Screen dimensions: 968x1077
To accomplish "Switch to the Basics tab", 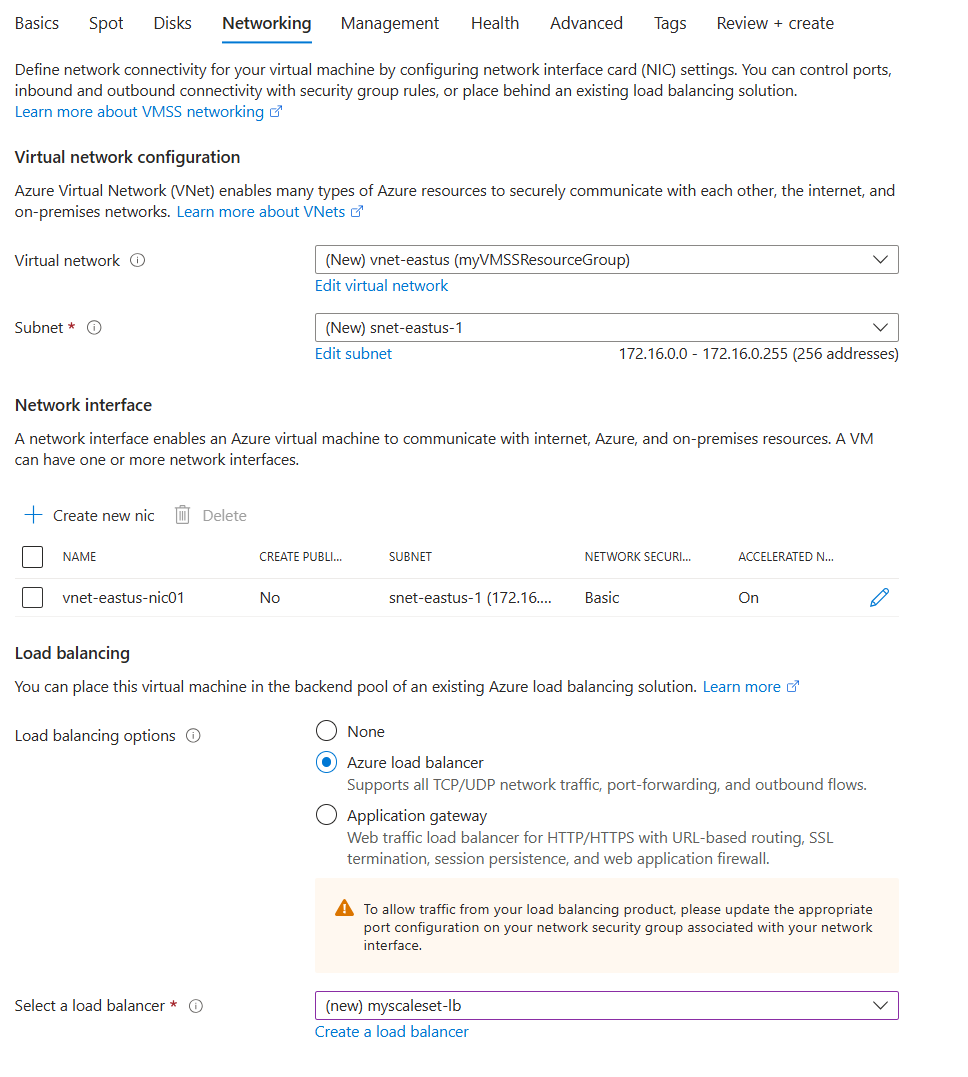I will click(x=36, y=22).
